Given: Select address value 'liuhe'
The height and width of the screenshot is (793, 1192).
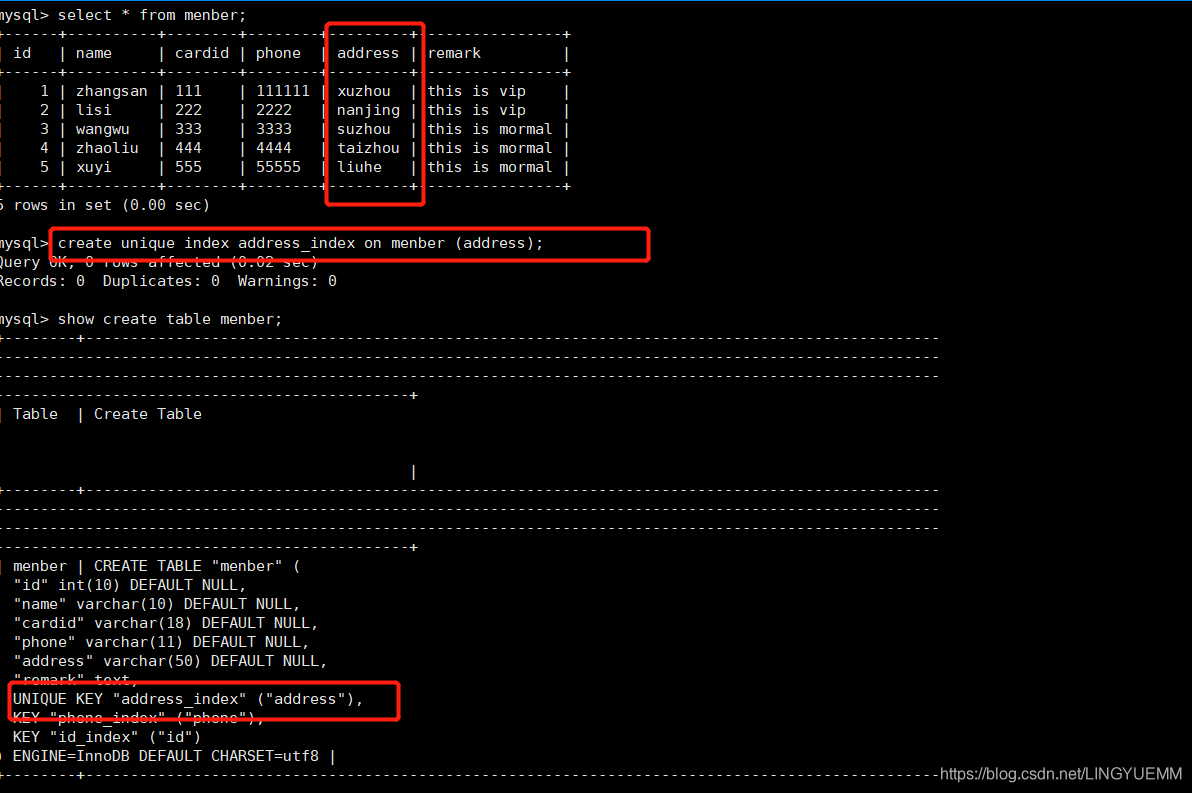Looking at the screenshot, I should click(359, 167).
